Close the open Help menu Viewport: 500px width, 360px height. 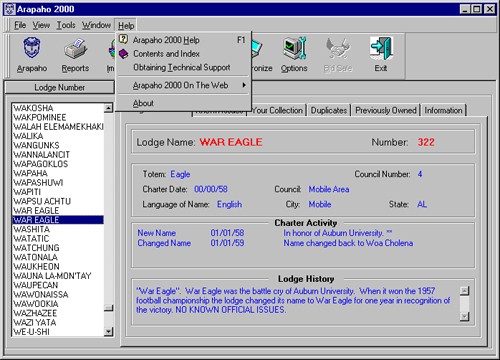(126, 25)
